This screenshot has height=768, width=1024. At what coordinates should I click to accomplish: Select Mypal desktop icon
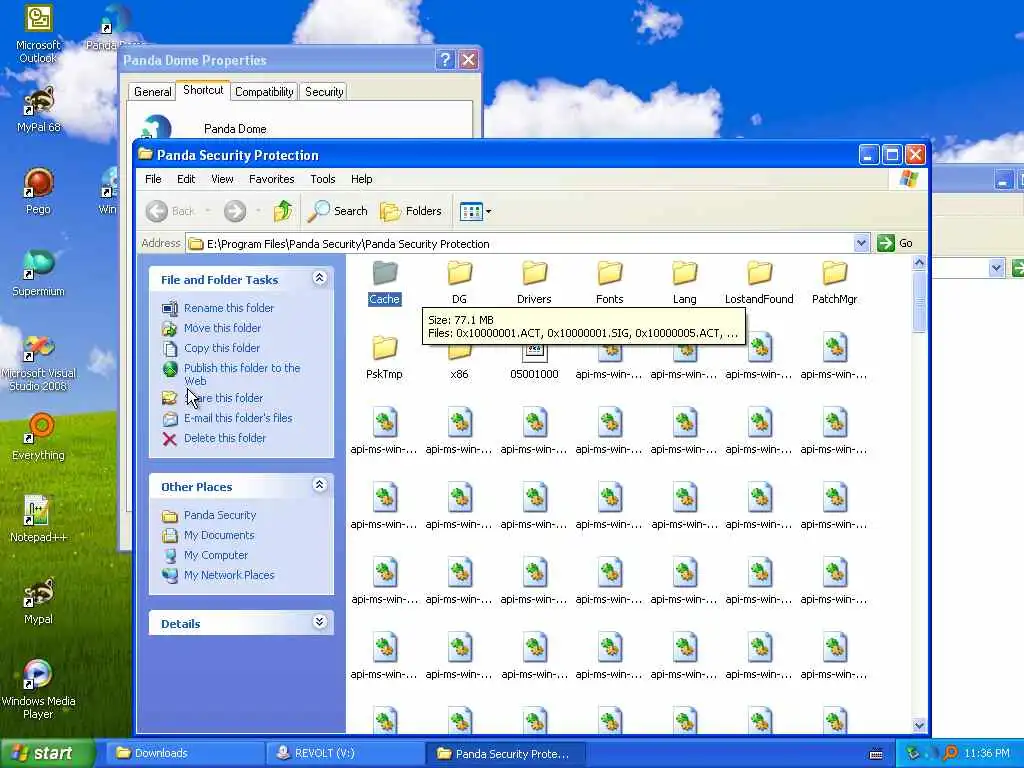(38, 601)
